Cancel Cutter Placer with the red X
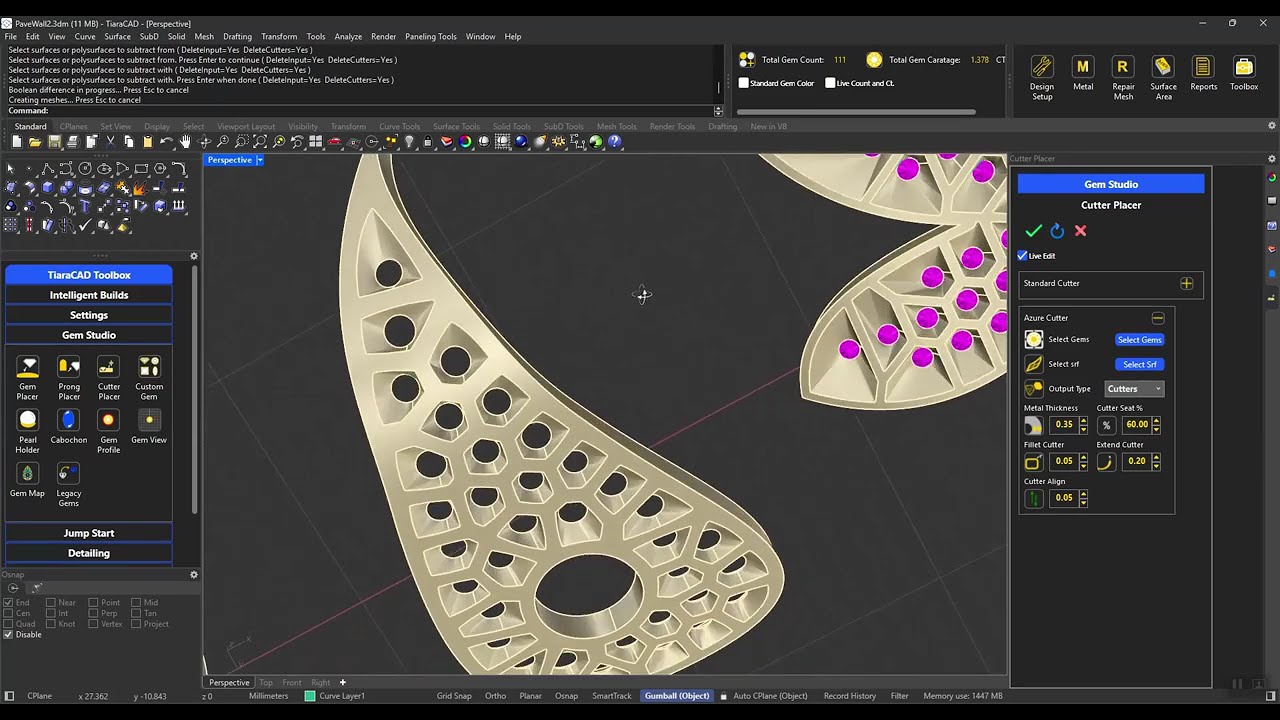Viewport: 1280px width, 720px height. (1080, 231)
